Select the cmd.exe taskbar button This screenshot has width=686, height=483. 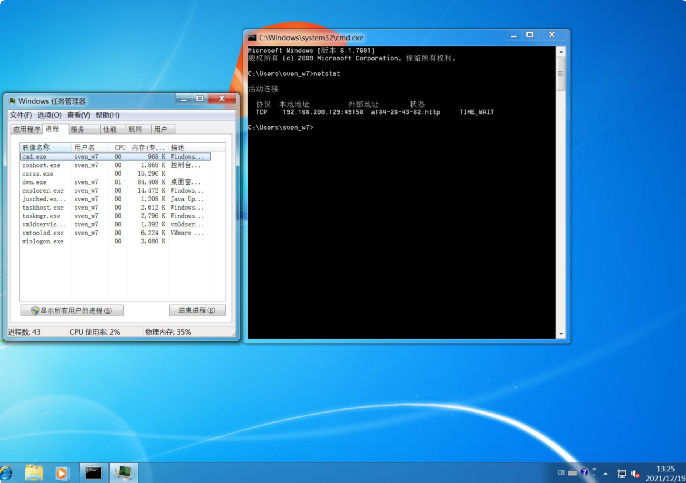click(93, 472)
